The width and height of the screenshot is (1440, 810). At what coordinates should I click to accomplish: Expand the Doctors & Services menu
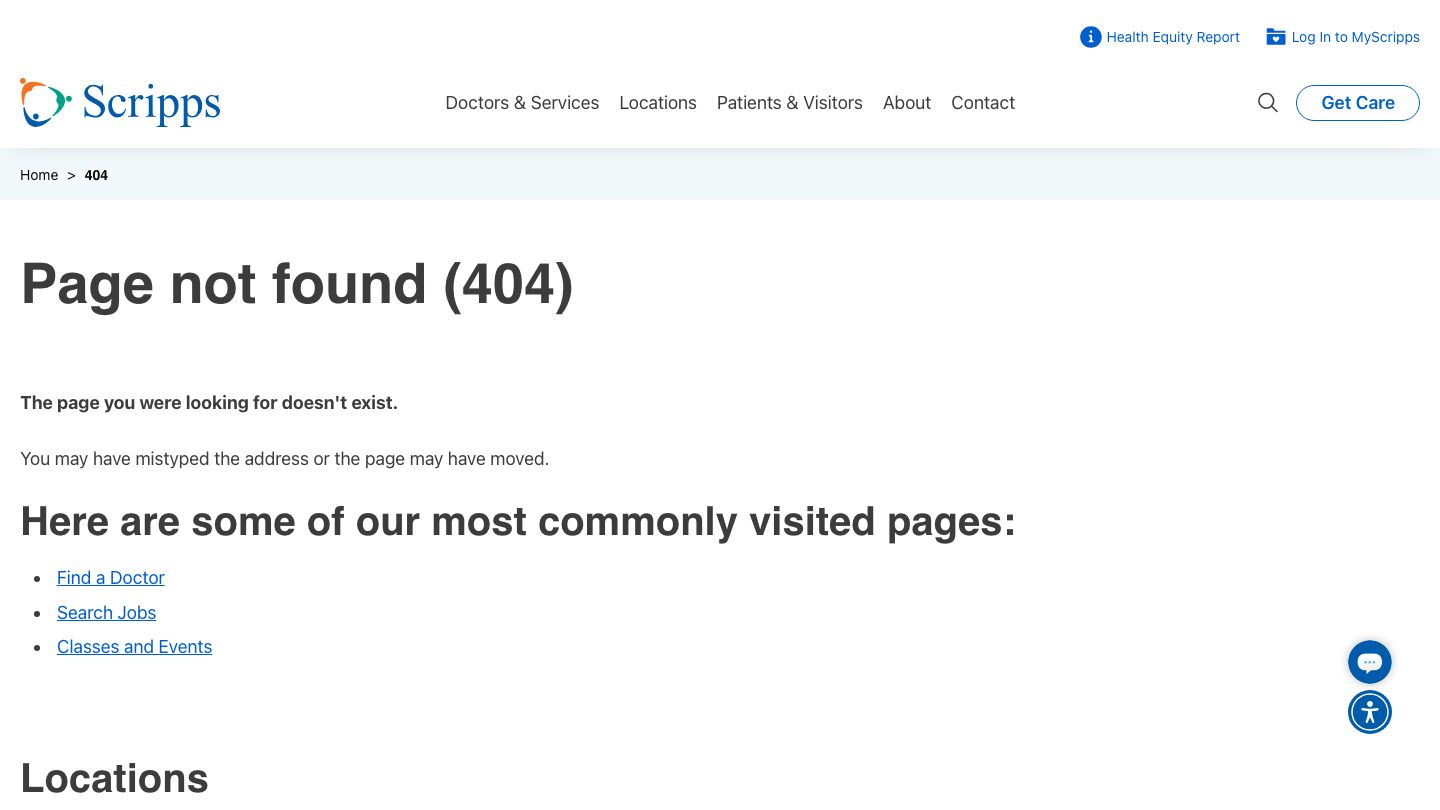(x=522, y=103)
